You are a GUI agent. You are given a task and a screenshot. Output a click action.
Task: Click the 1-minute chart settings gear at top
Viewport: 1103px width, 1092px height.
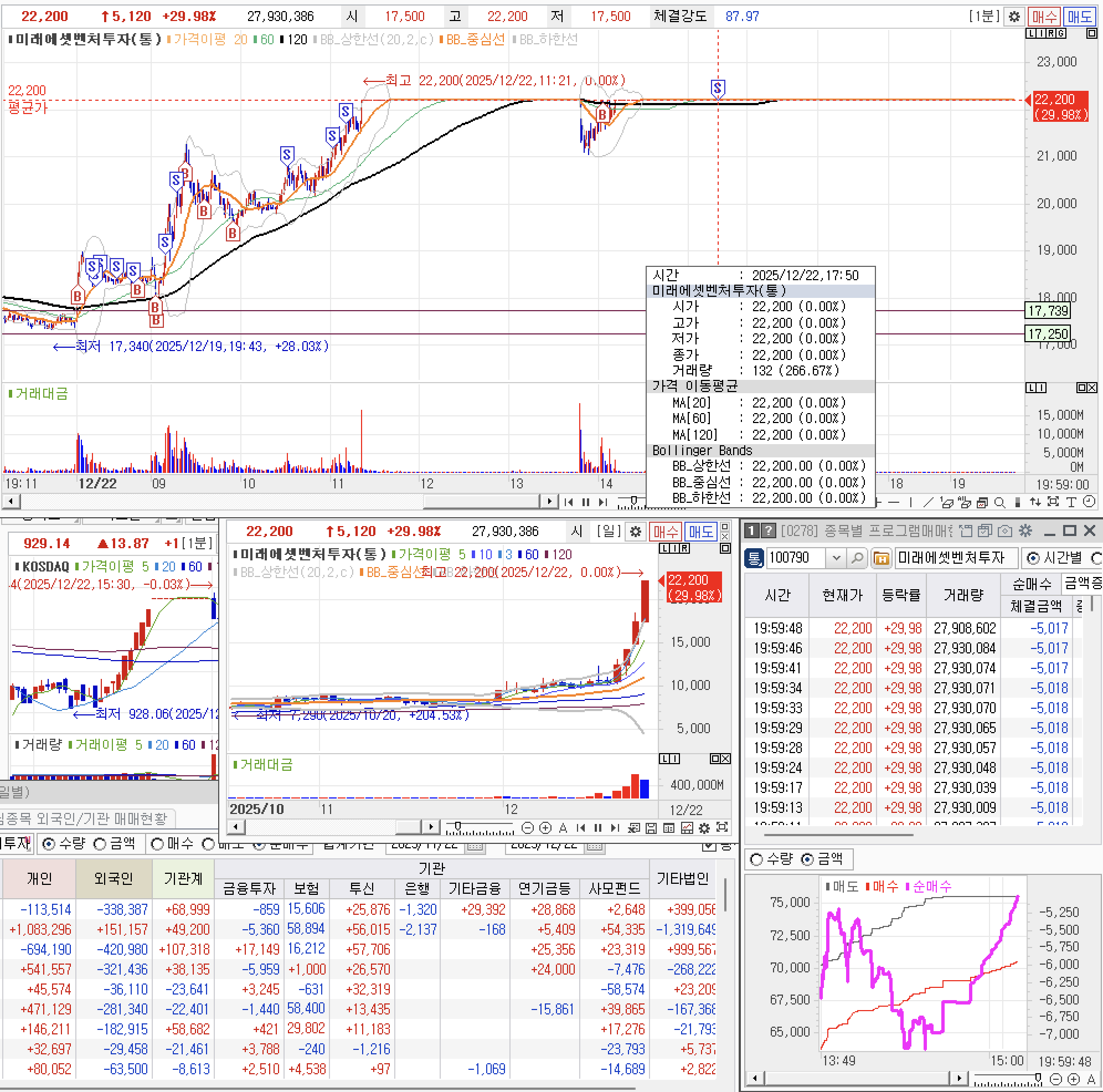pyautogui.click(x=1014, y=17)
